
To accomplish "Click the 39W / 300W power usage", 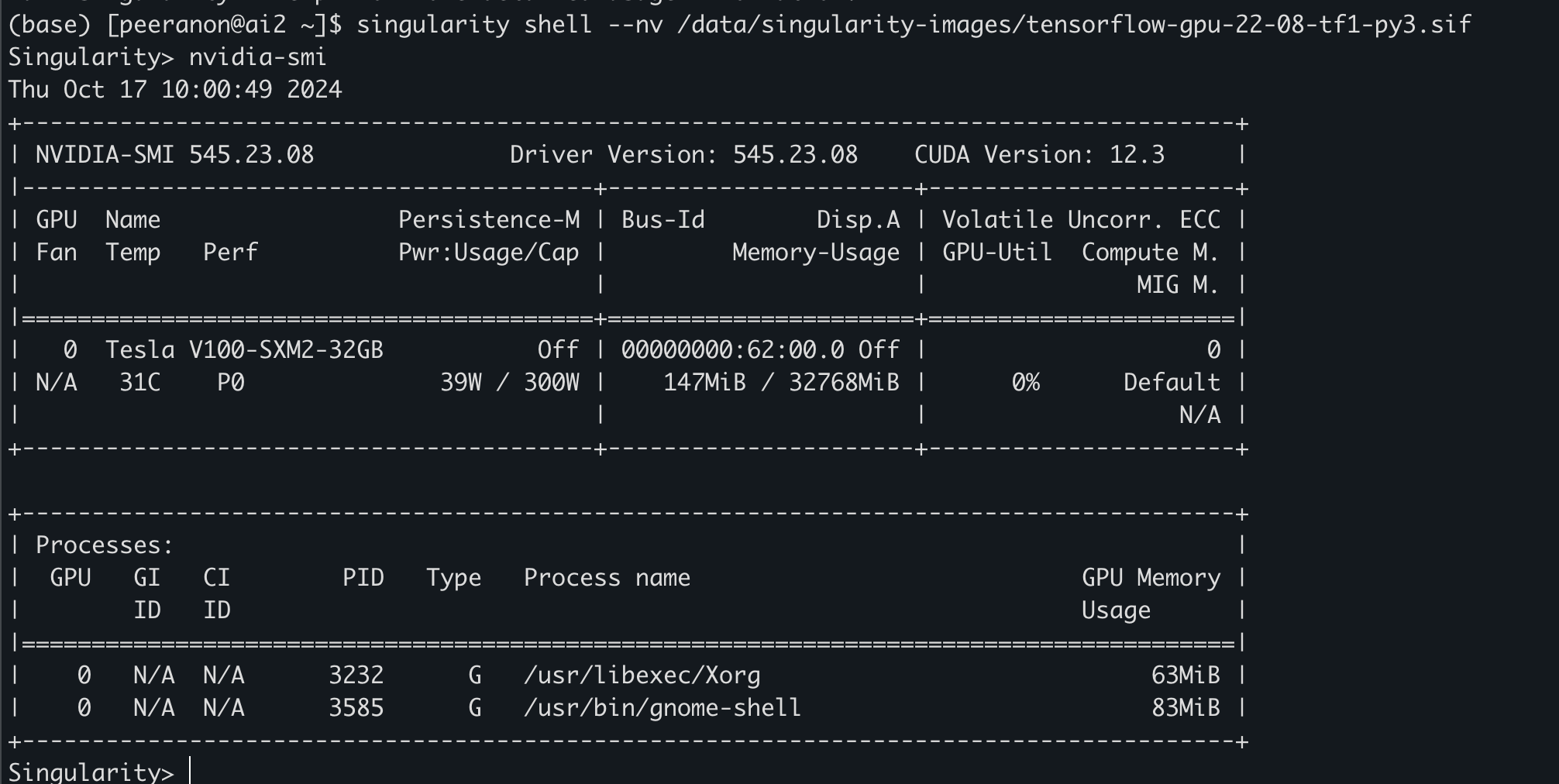I will pyautogui.click(x=509, y=383).
